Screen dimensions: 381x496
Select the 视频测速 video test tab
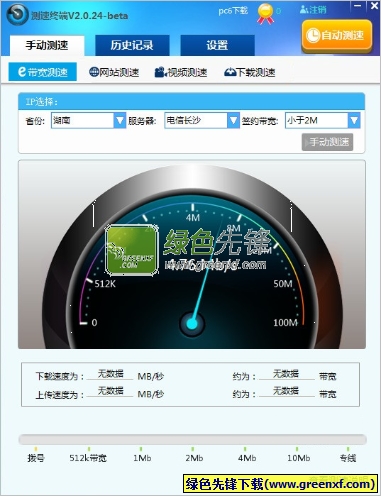pos(181,72)
